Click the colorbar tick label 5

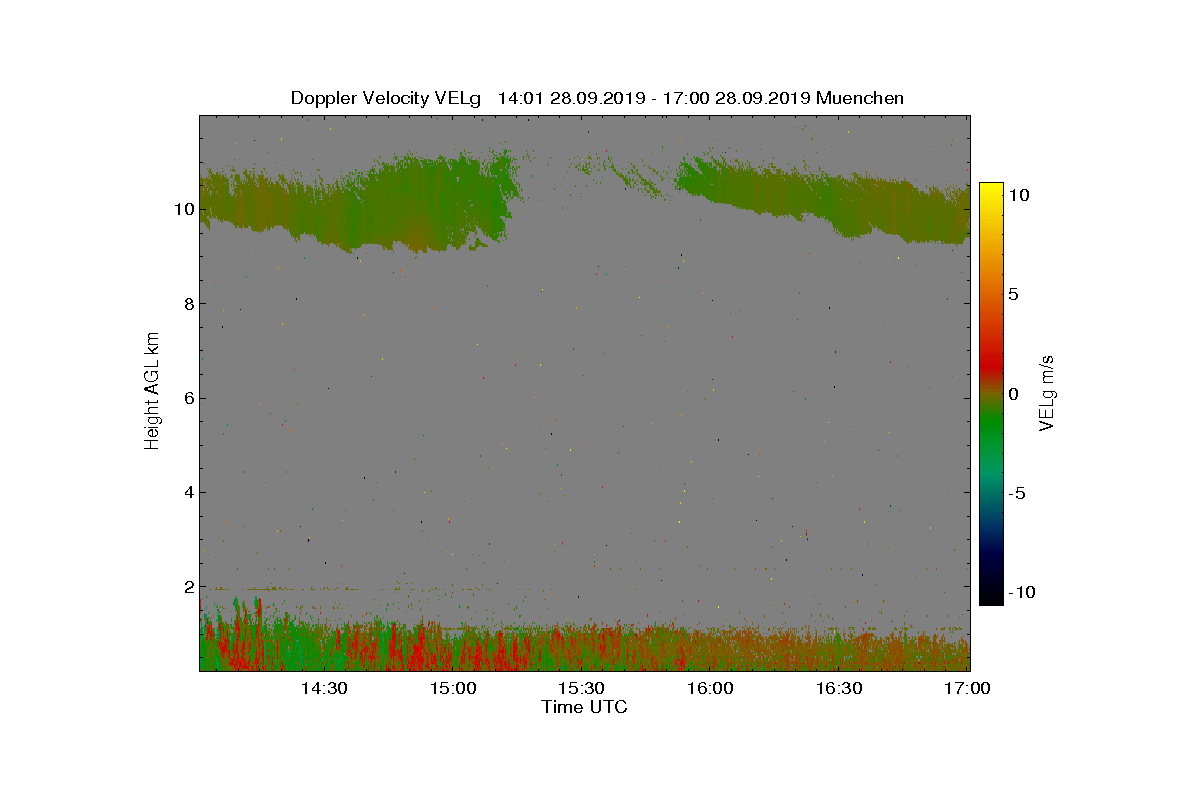pyautogui.click(x=1013, y=295)
